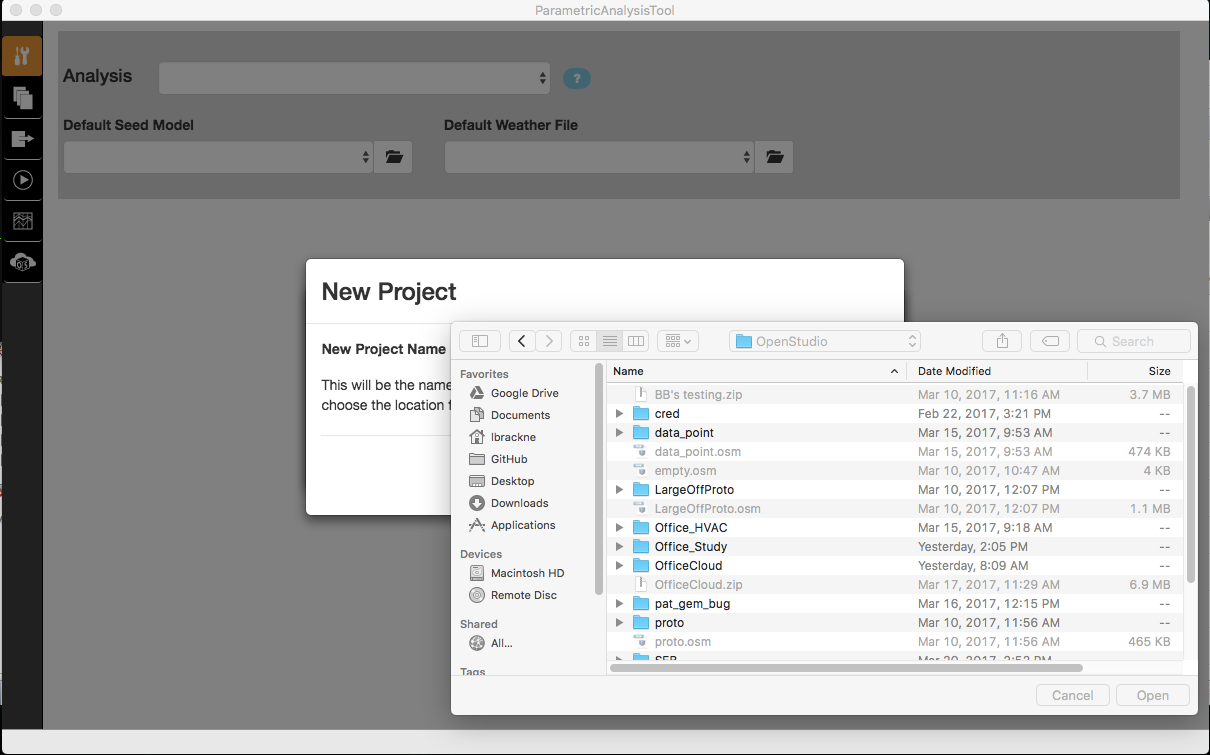Click the Outputs arrow icon in sidebar
1210x755 pixels.
(22, 139)
